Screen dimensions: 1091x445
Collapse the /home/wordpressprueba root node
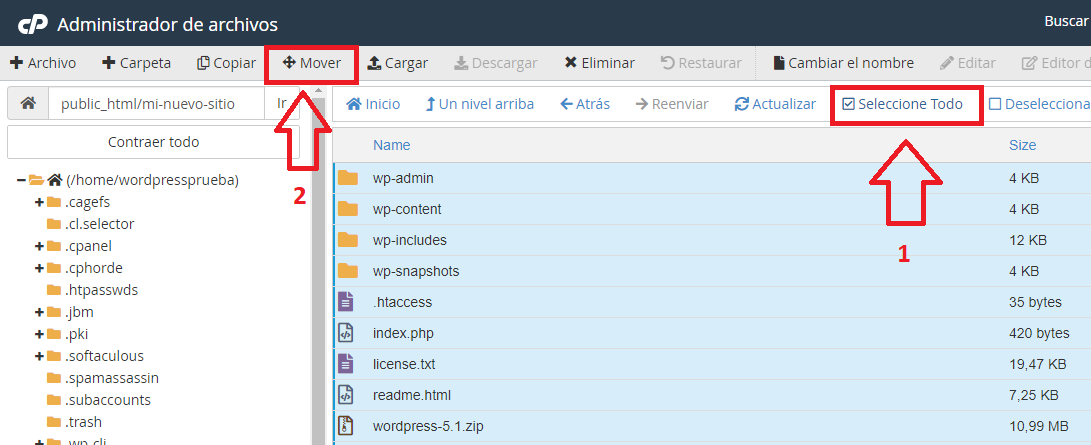(21, 181)
